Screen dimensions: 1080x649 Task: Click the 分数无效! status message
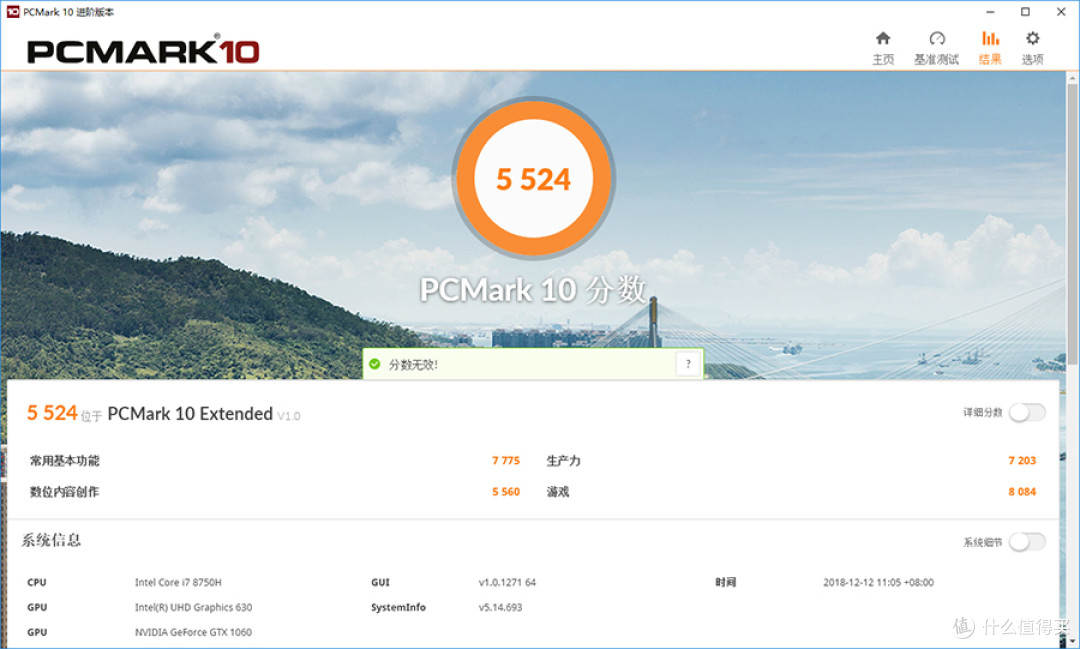[413, 364]
